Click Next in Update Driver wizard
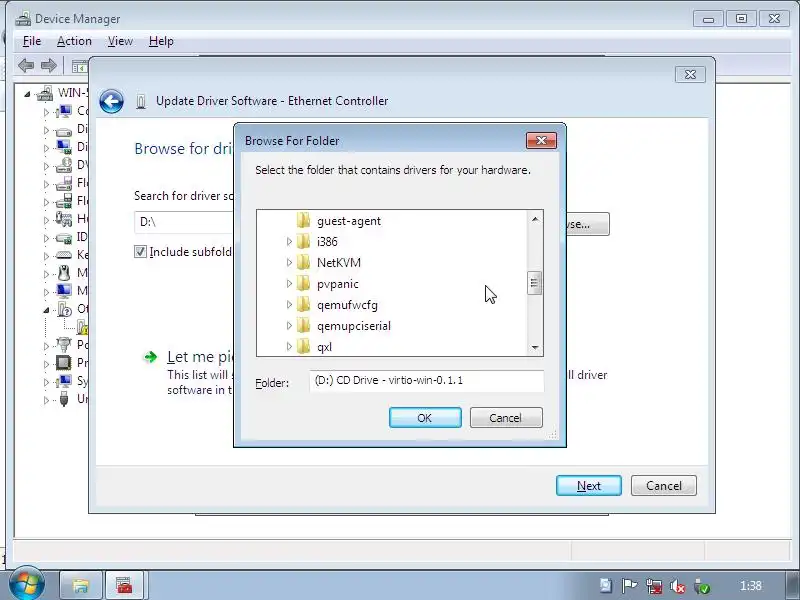 point(589,486)
